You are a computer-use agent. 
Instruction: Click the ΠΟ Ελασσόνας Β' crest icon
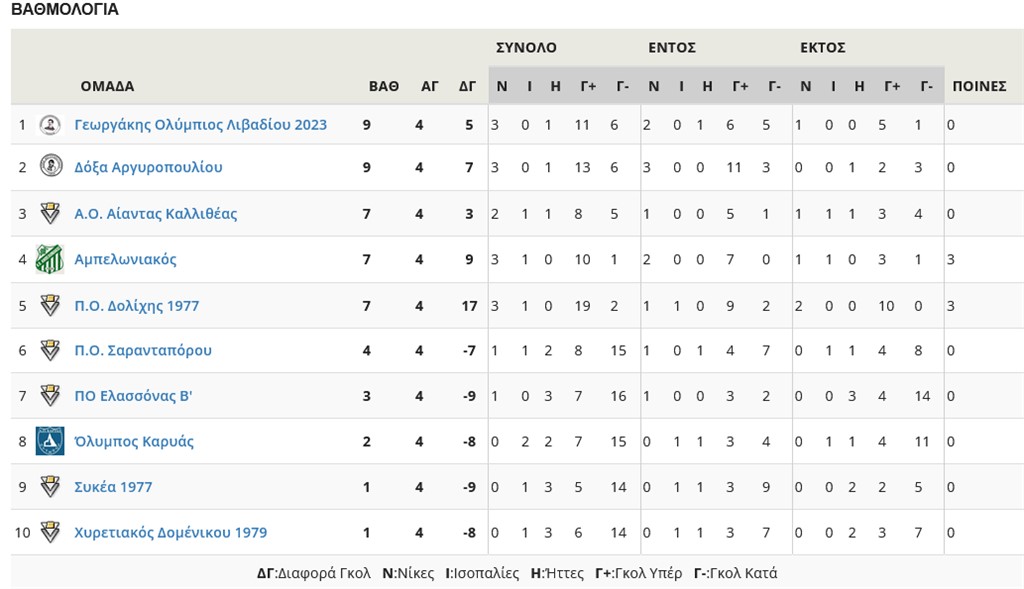pos(49,396)
